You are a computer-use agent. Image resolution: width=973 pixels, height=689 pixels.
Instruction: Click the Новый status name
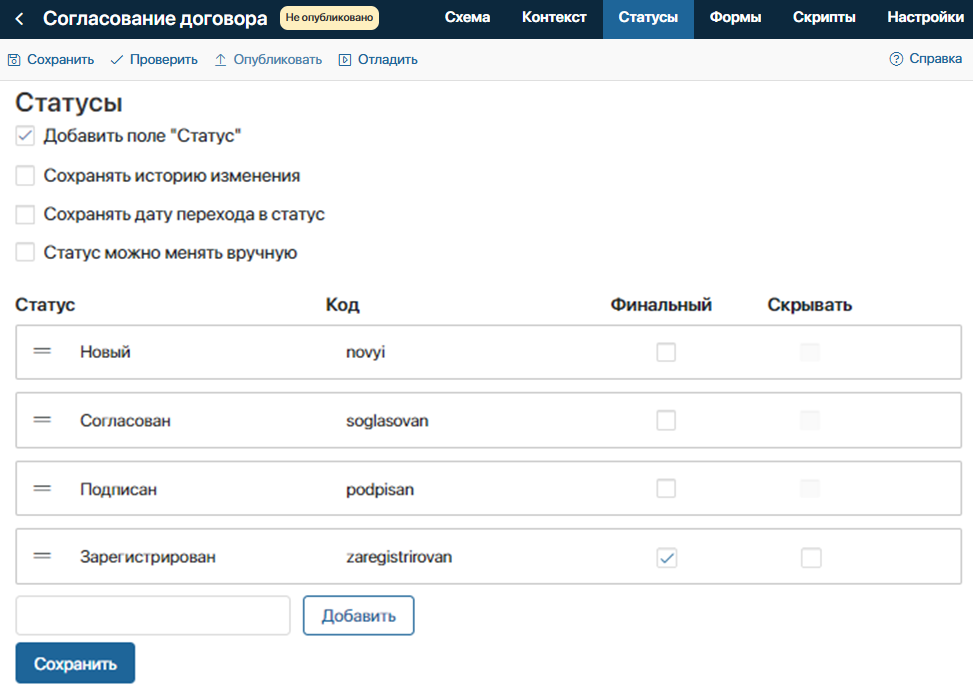pyautogui.click(x=105, y=352)
